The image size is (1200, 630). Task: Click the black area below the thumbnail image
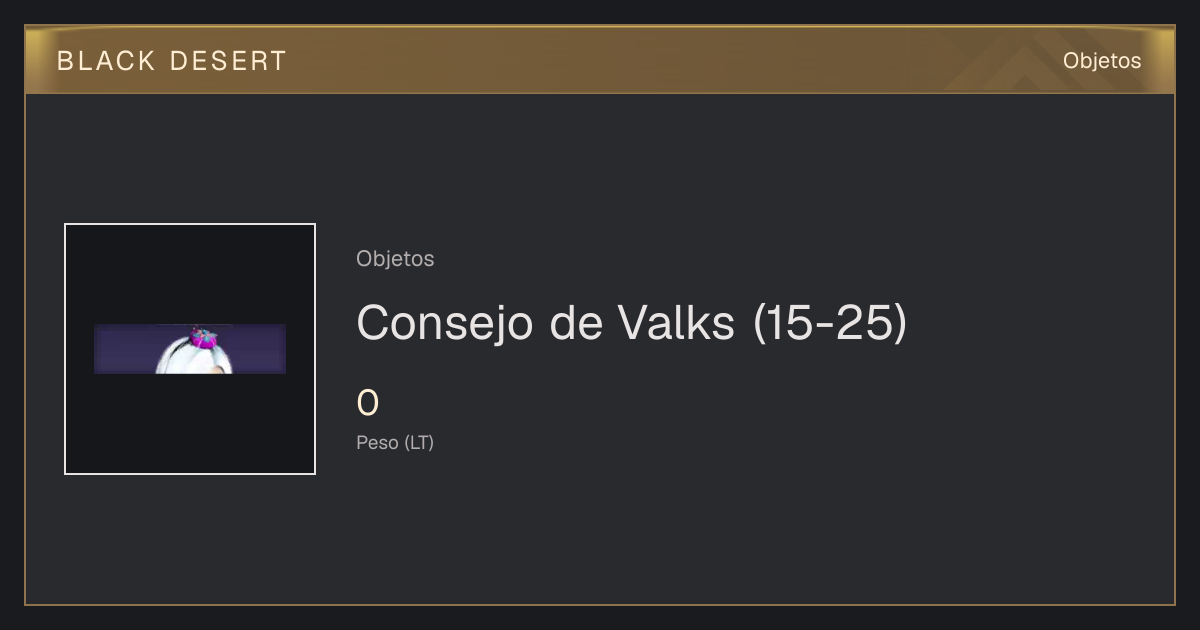pos(190,423)
